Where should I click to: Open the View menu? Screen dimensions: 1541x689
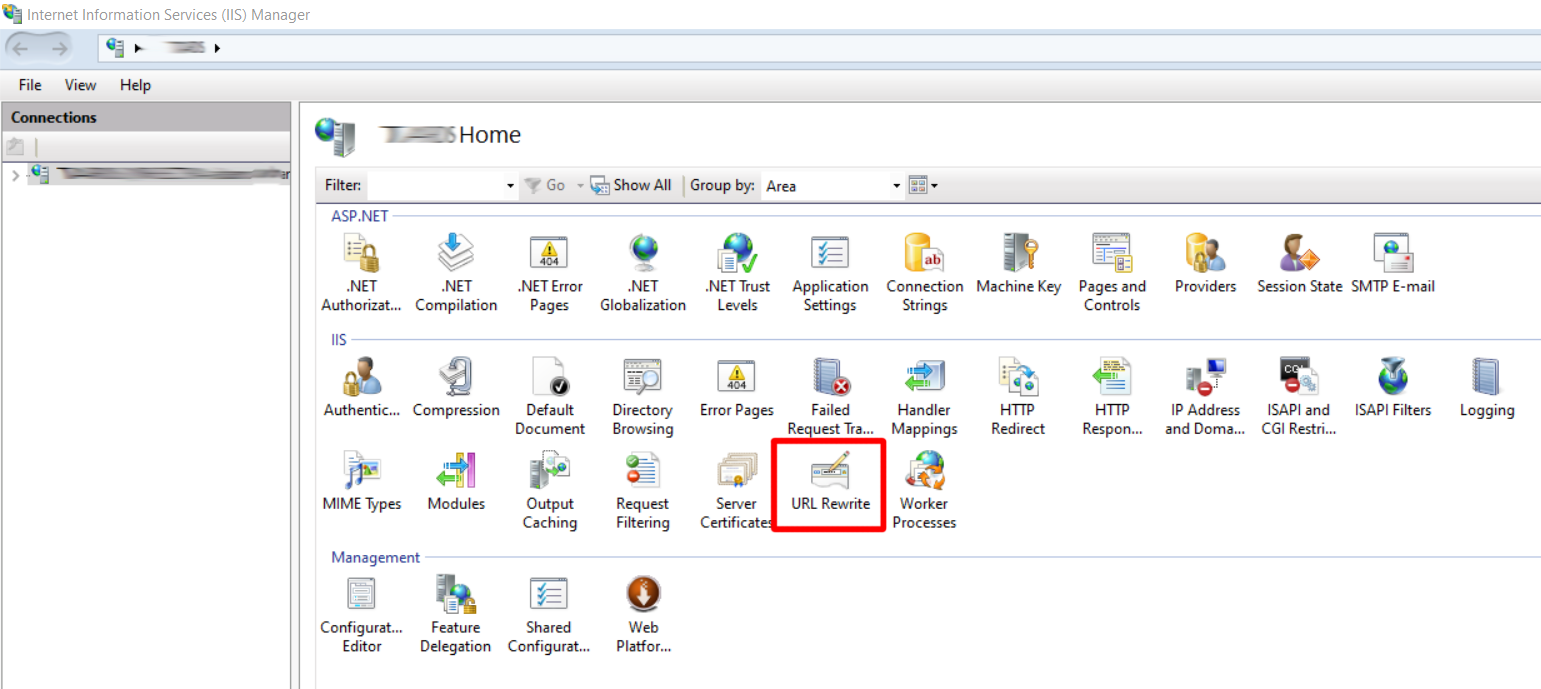[79, 85]
